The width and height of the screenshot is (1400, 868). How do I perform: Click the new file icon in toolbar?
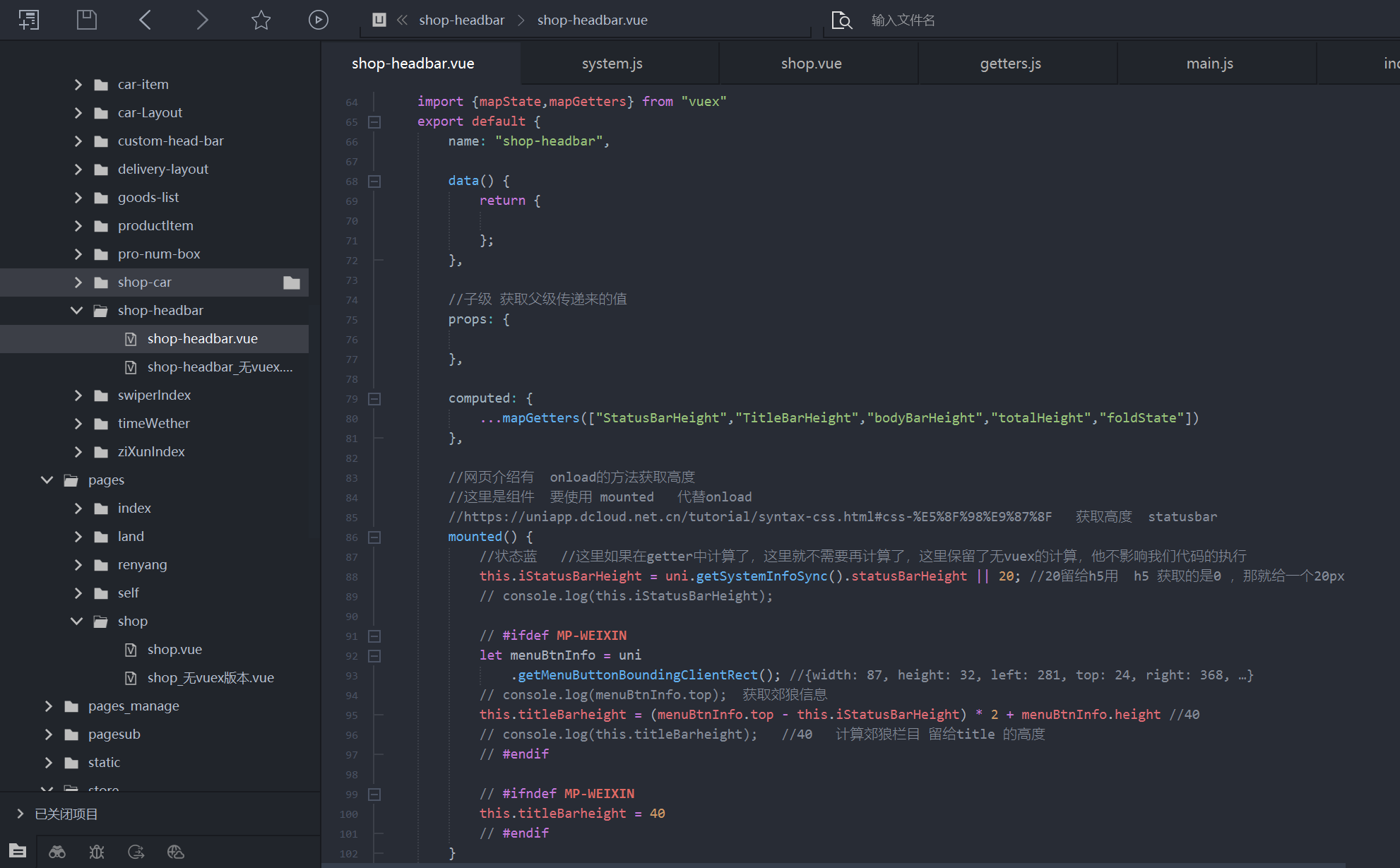[29, 20]
